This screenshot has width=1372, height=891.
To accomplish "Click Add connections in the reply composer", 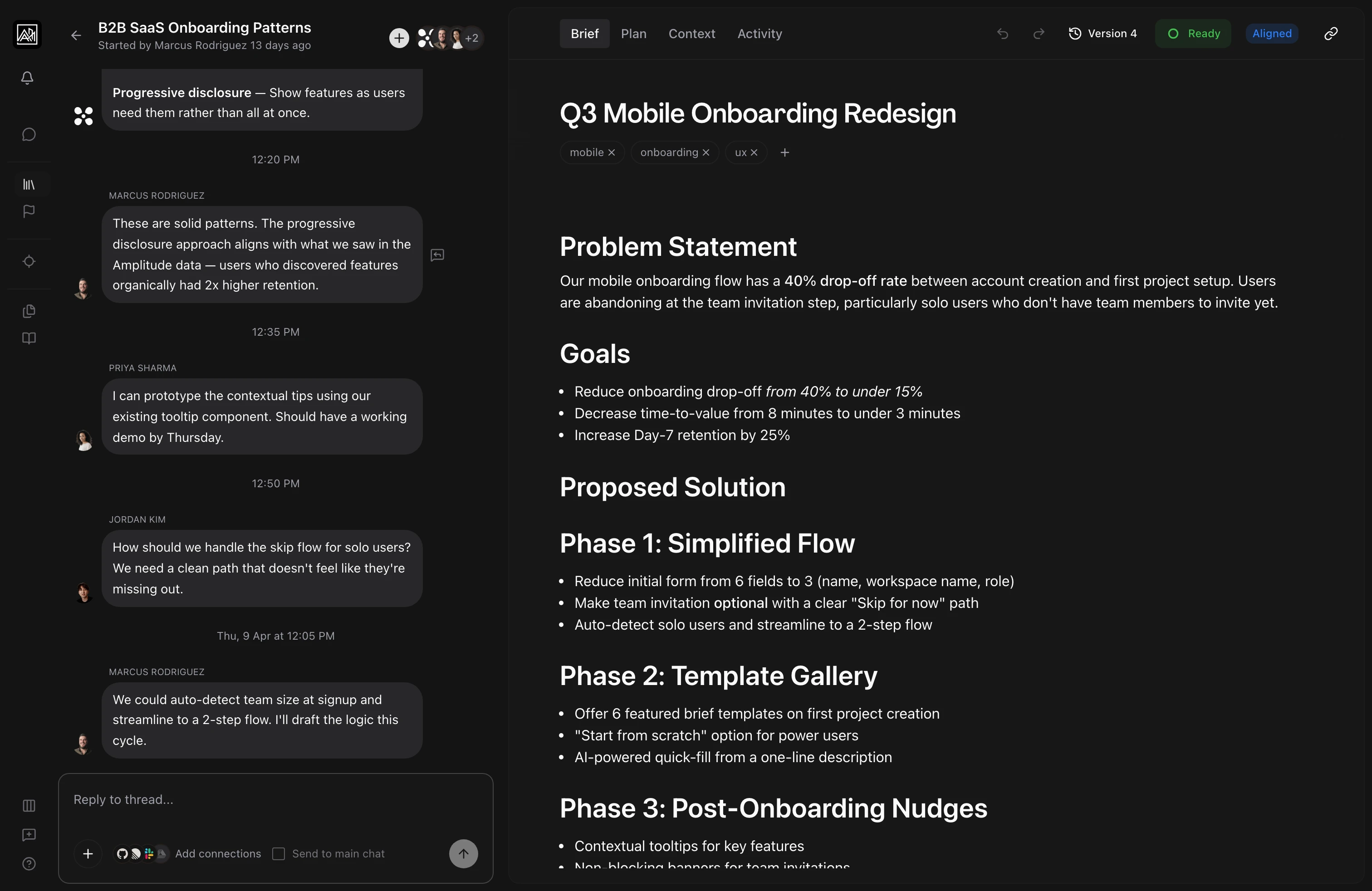I will pos(217,854).
